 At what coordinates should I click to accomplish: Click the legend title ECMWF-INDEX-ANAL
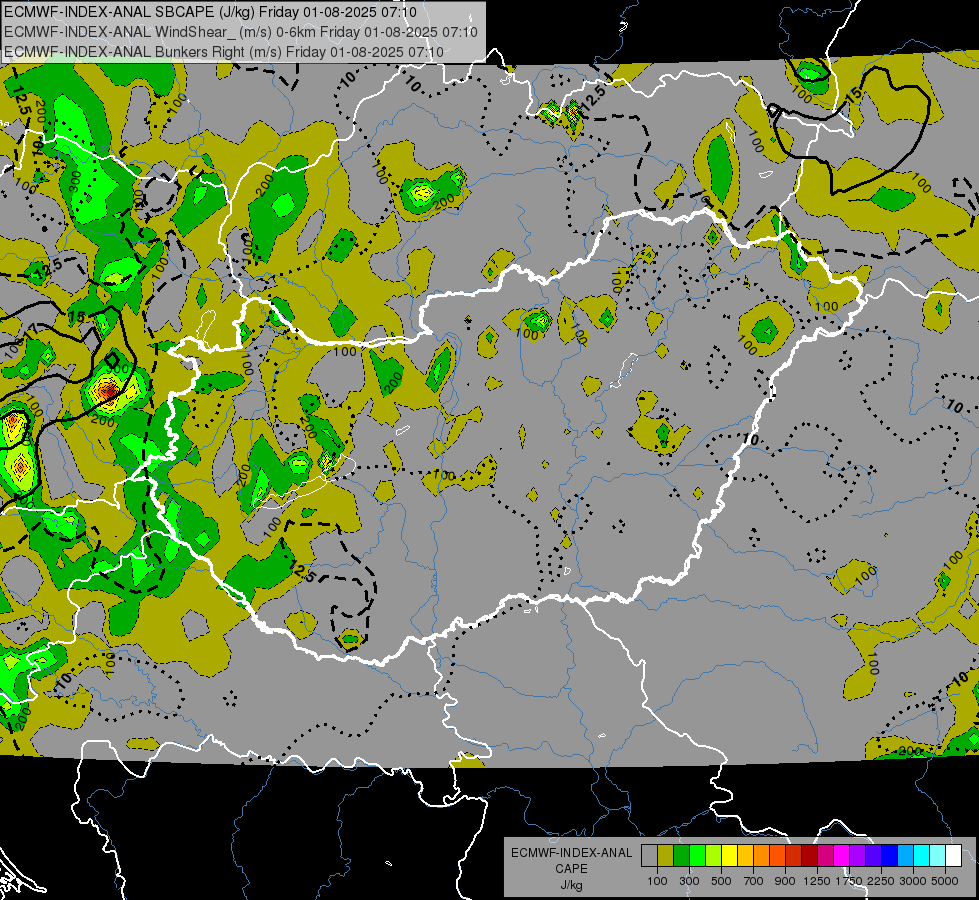572,853
